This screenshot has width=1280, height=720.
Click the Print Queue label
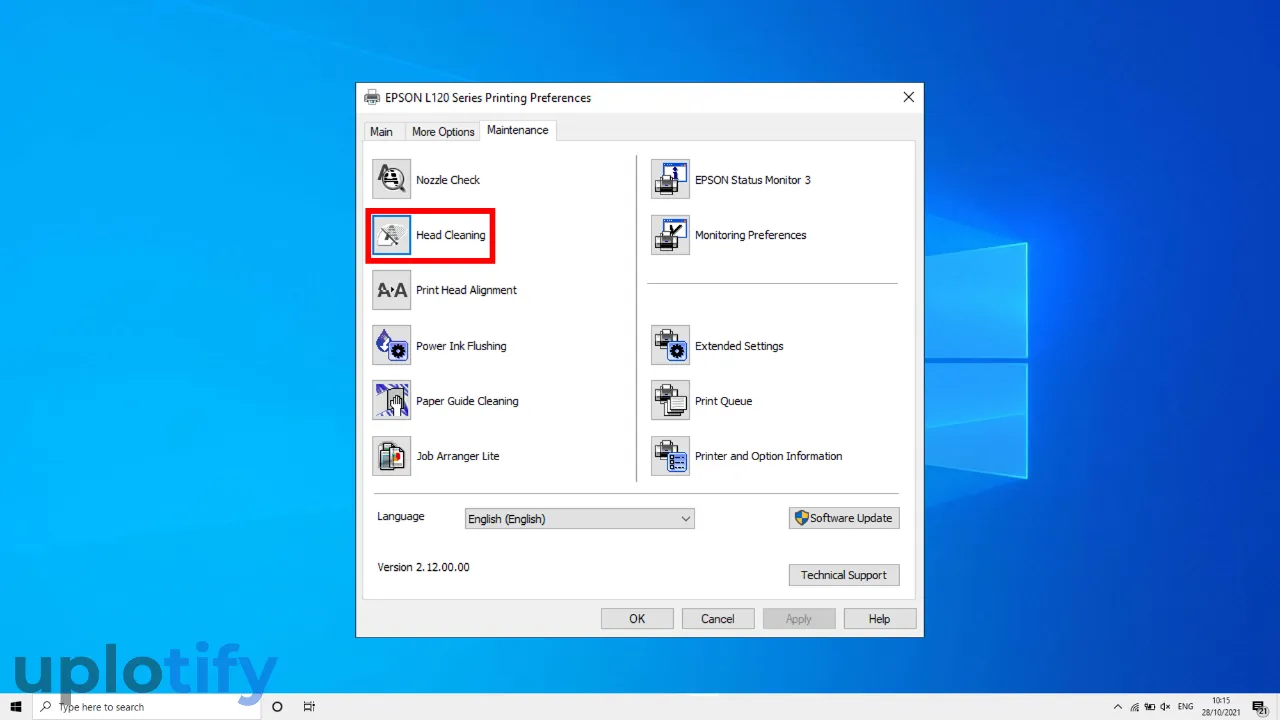(x=724, y=401)
